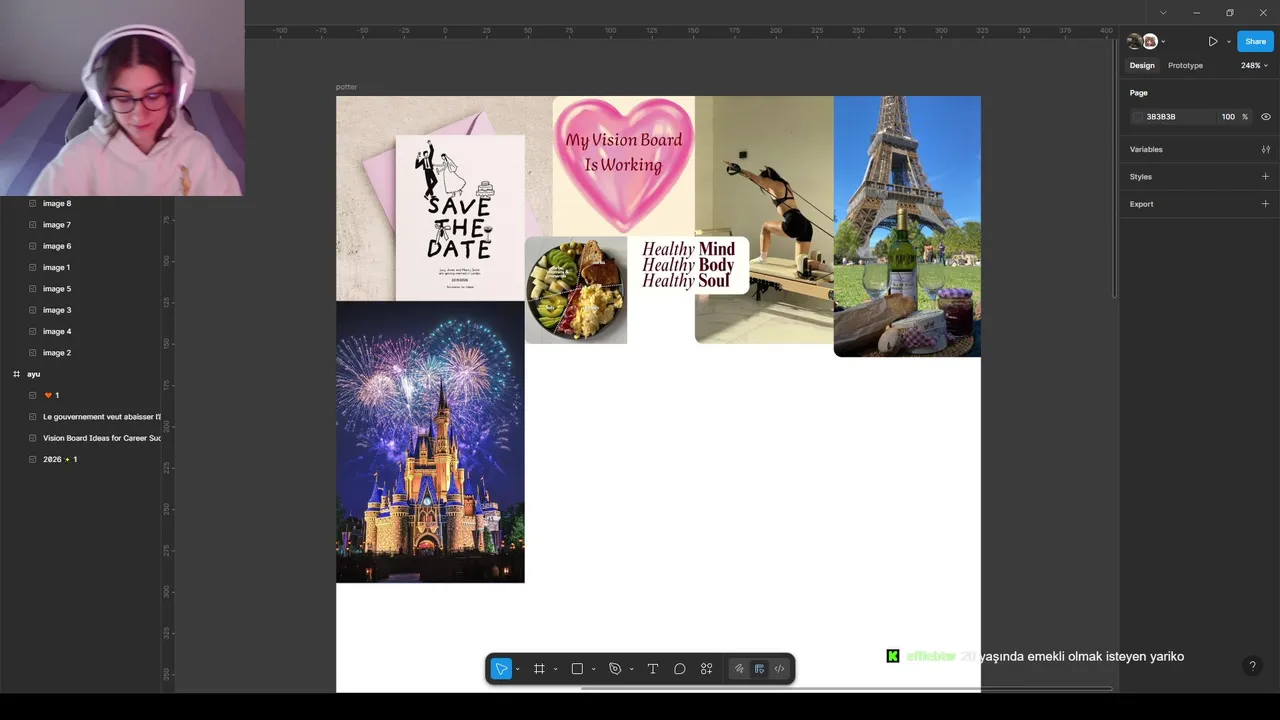Open the Design tab
This screenshot has height=720, width=1280.
(1142, 65)
